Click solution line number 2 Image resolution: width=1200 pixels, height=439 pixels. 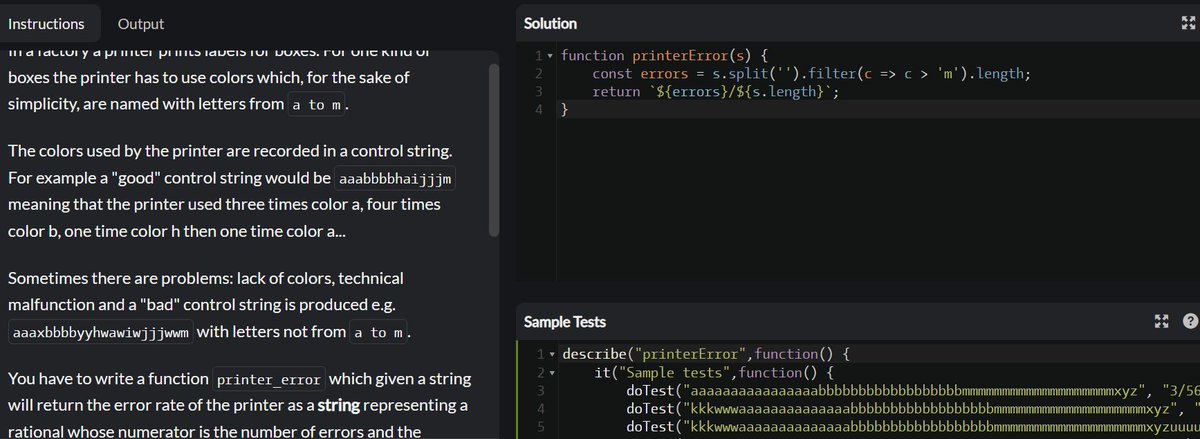(539, 74)
